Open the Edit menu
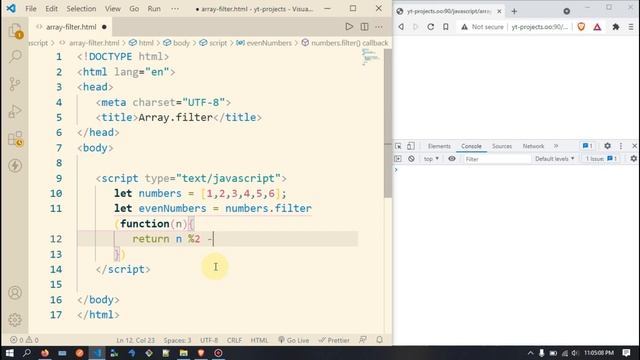Viewport: 640px width, 360px height. coord(51,9)
